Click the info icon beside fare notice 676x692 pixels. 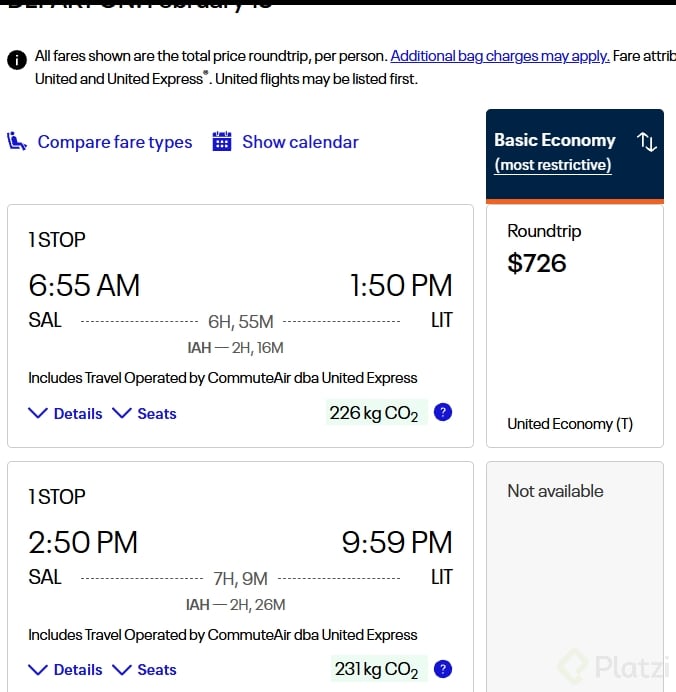(17, 60)
